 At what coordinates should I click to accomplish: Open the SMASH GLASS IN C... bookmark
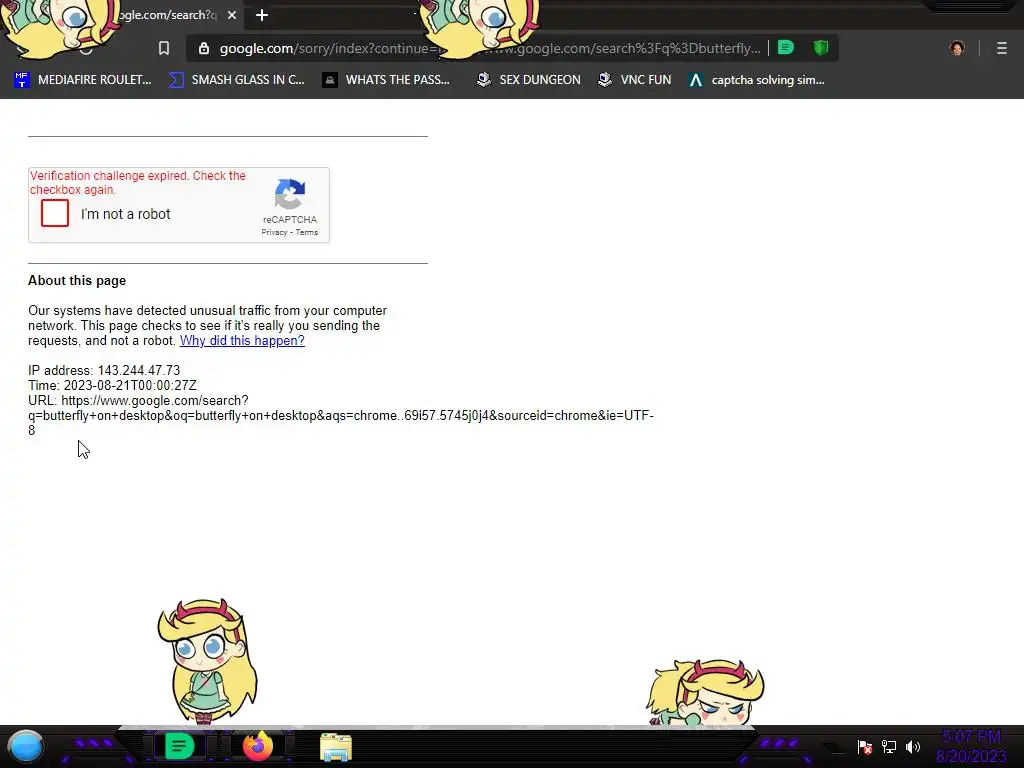236,80
